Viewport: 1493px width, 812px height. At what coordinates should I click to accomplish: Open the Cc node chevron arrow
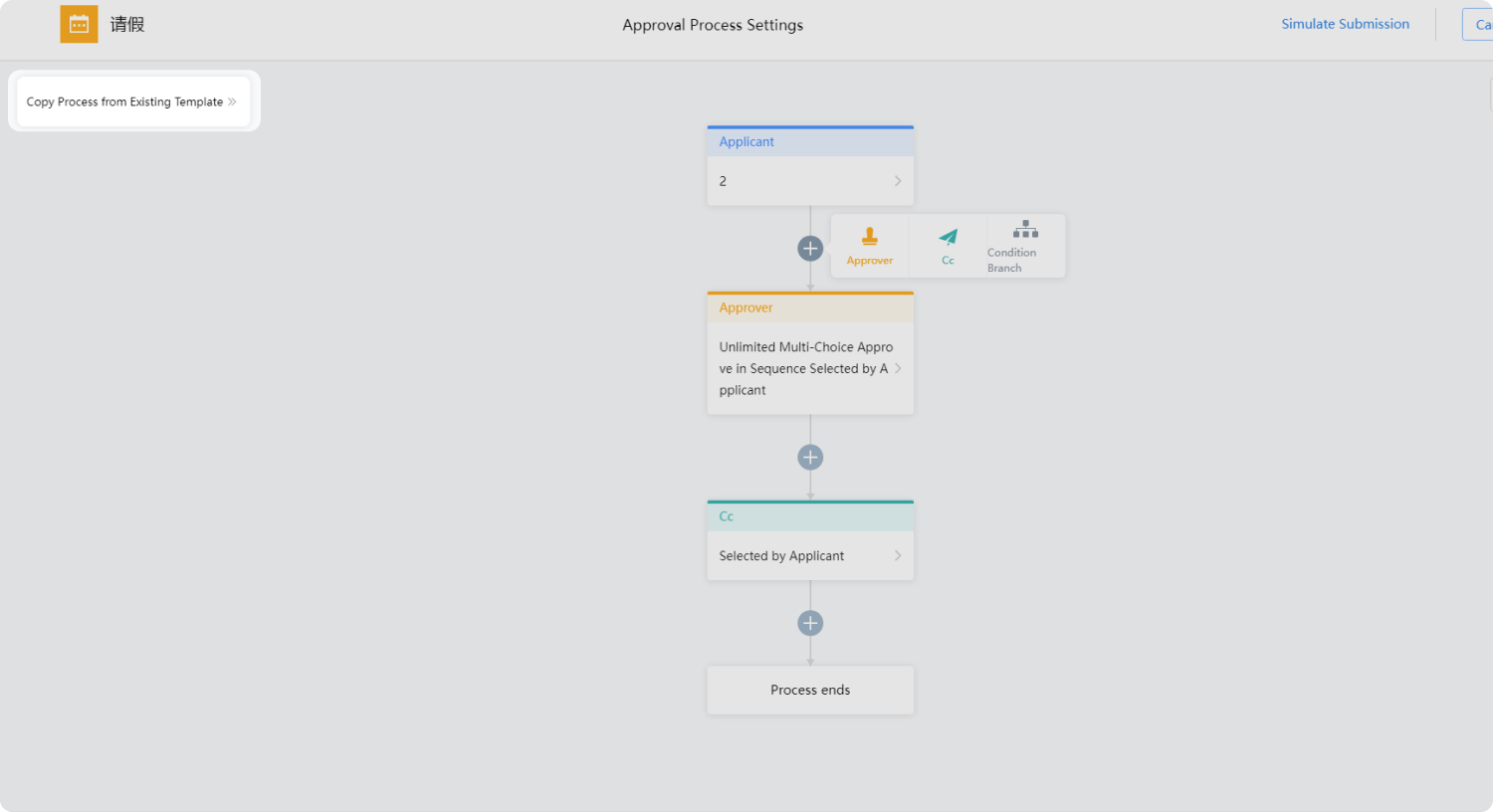898,555
